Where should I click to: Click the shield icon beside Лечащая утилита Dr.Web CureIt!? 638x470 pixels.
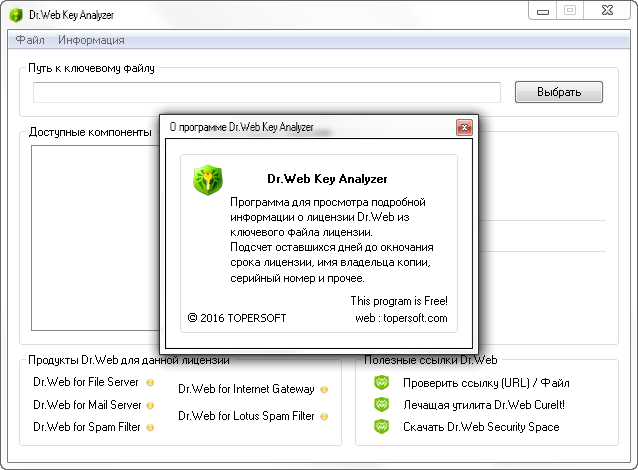381,404
